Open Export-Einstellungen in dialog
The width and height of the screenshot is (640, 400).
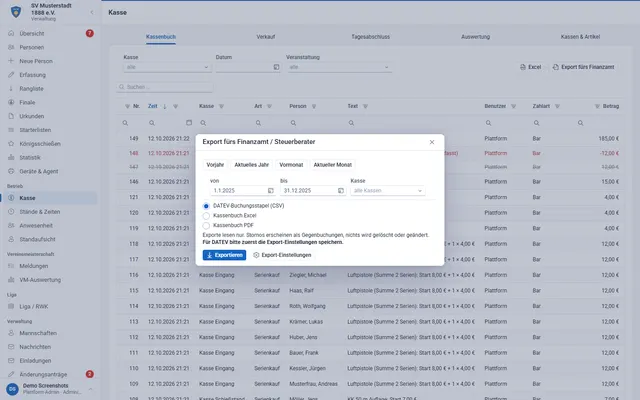pyautogui.click(x=282, y=255)
